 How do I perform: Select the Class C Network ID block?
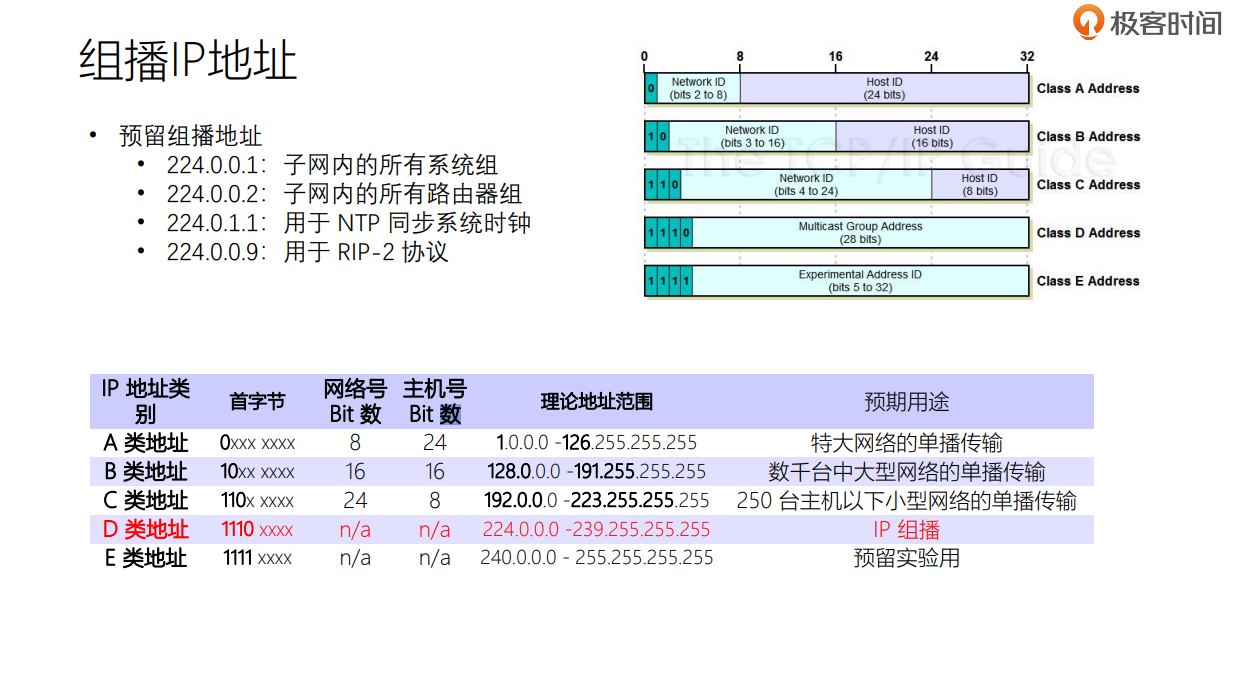click(x=805, y=185)
